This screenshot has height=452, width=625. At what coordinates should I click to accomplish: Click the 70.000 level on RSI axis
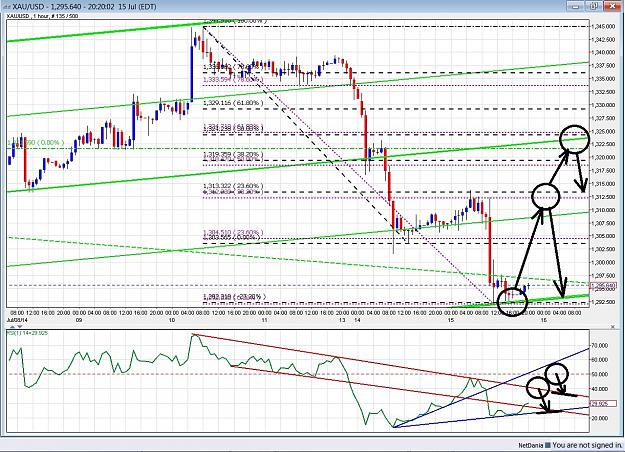(599, 345)
